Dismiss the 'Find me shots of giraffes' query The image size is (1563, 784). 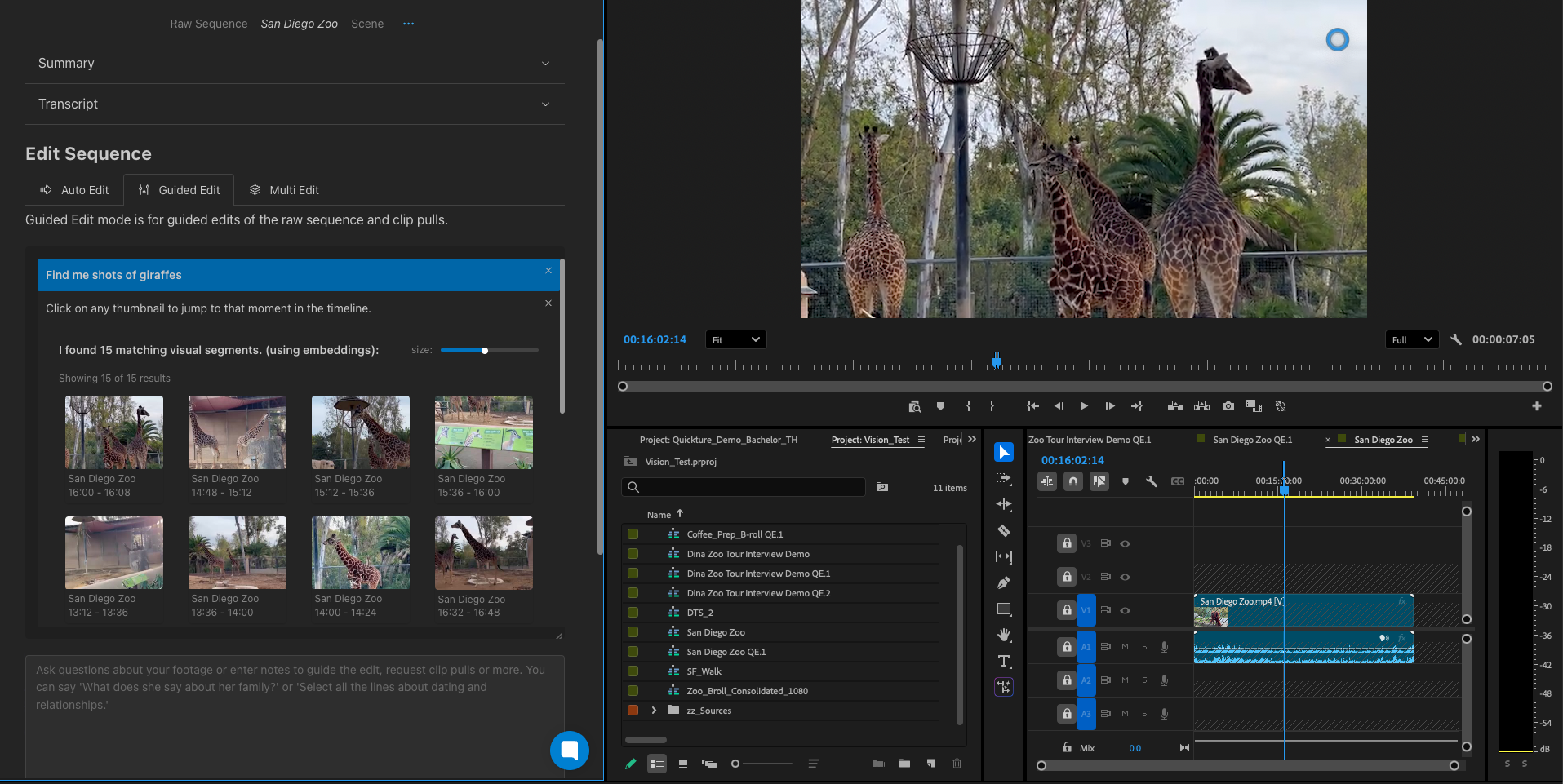click(x=548, y=271)
